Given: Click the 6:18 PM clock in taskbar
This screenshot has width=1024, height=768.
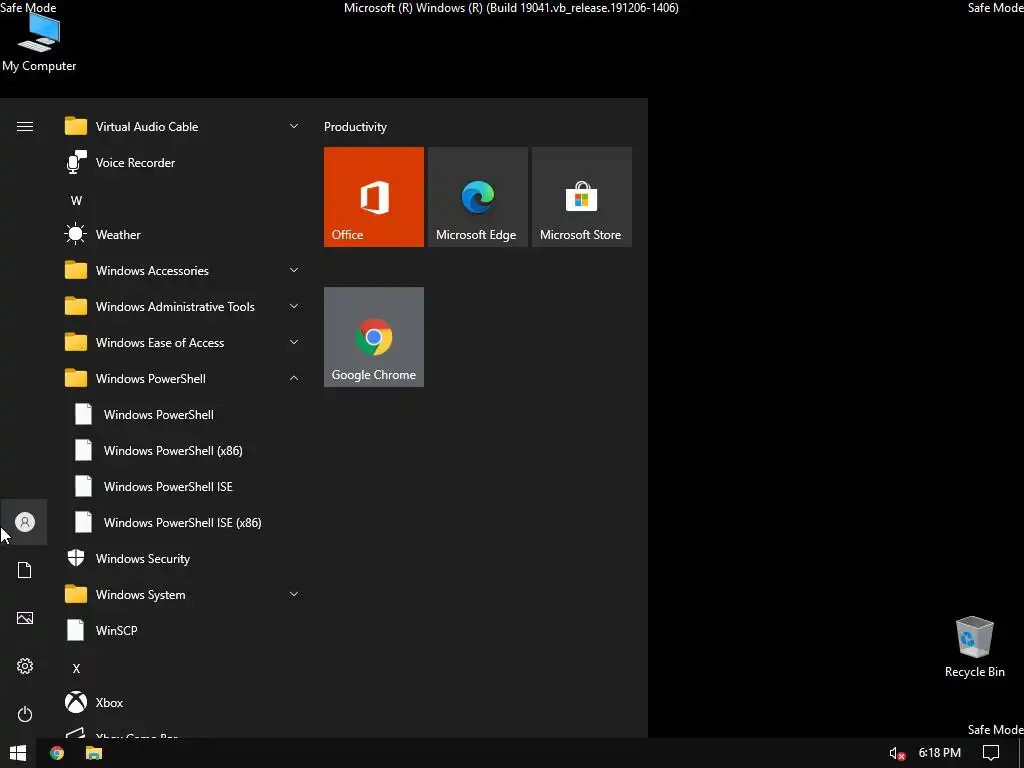Looking at the screenshot, I should [939, 753].
